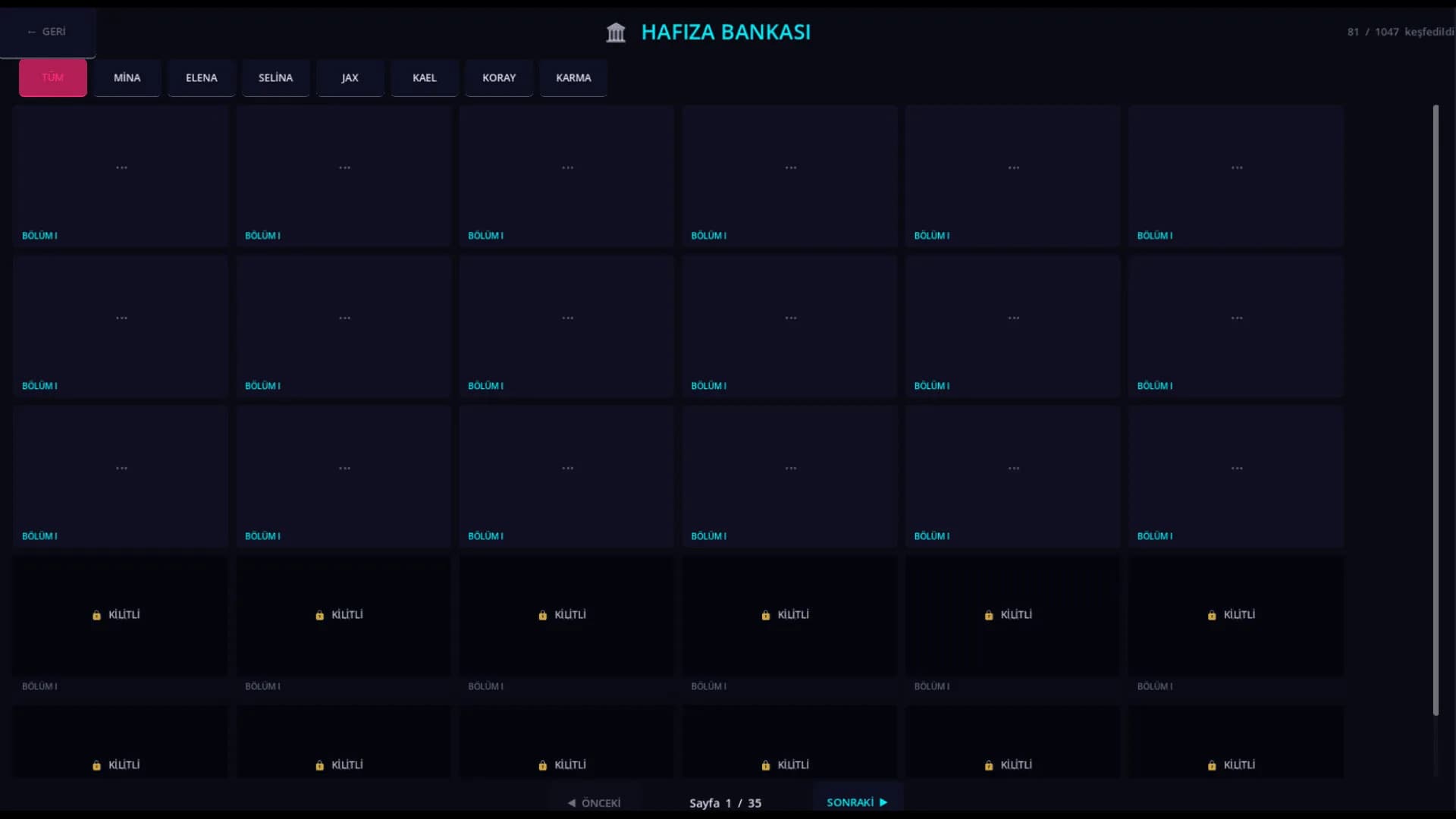
Task: Open the rightmost memory card in third row
Action: (1236, 476)
